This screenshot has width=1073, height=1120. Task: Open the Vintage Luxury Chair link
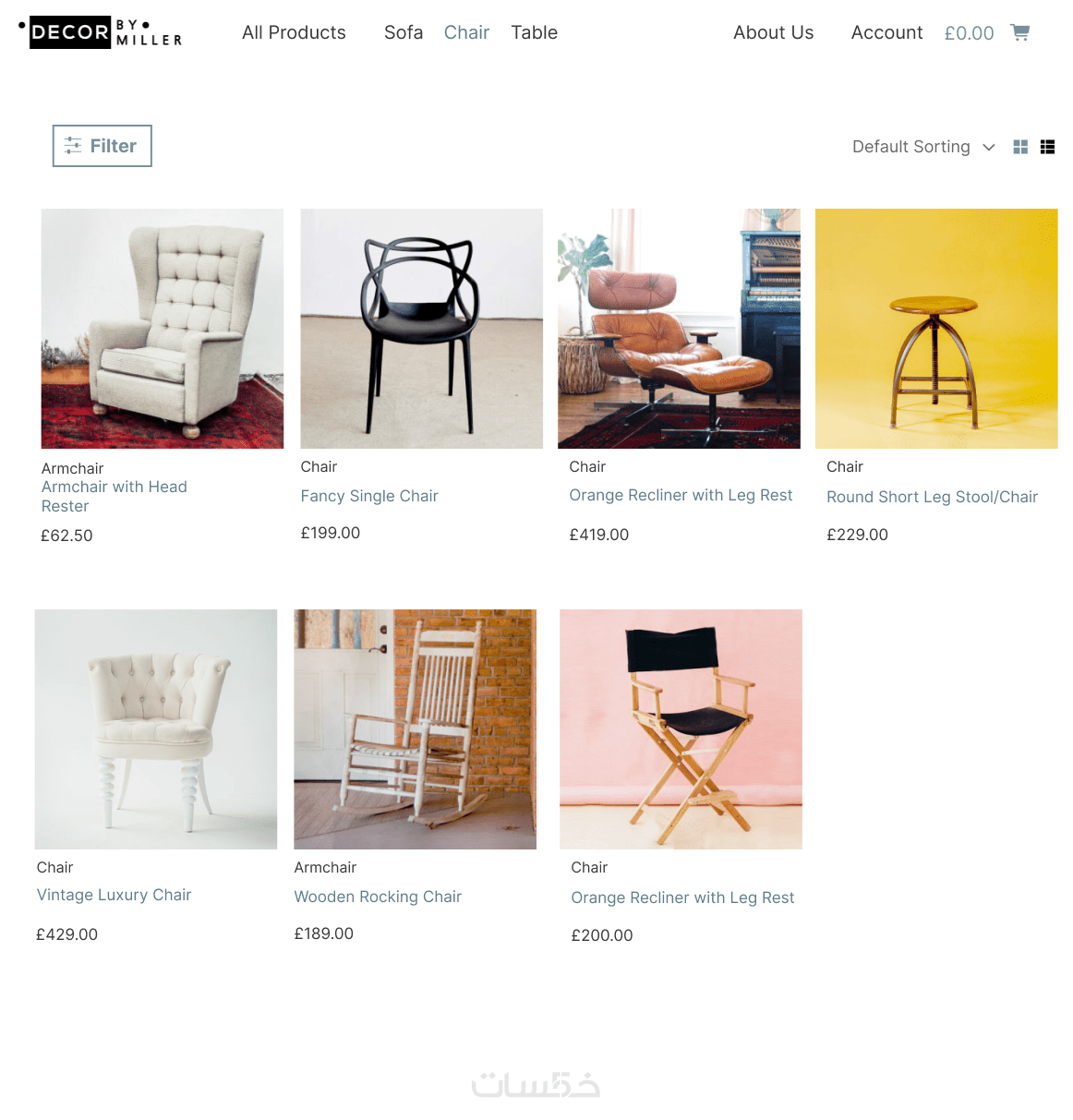coord(114,895)
